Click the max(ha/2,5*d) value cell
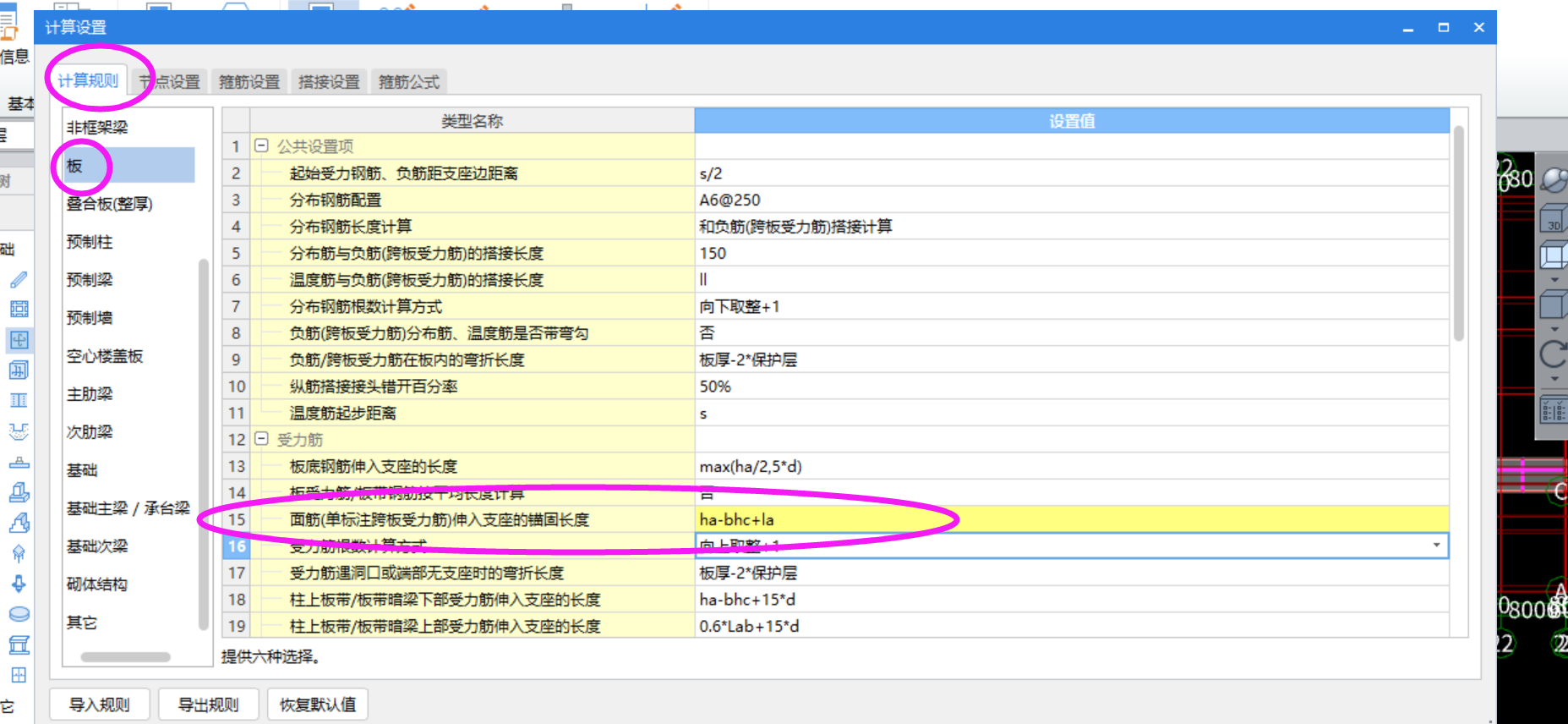This screenshot has height=724, width=1568. (1072, 466)
